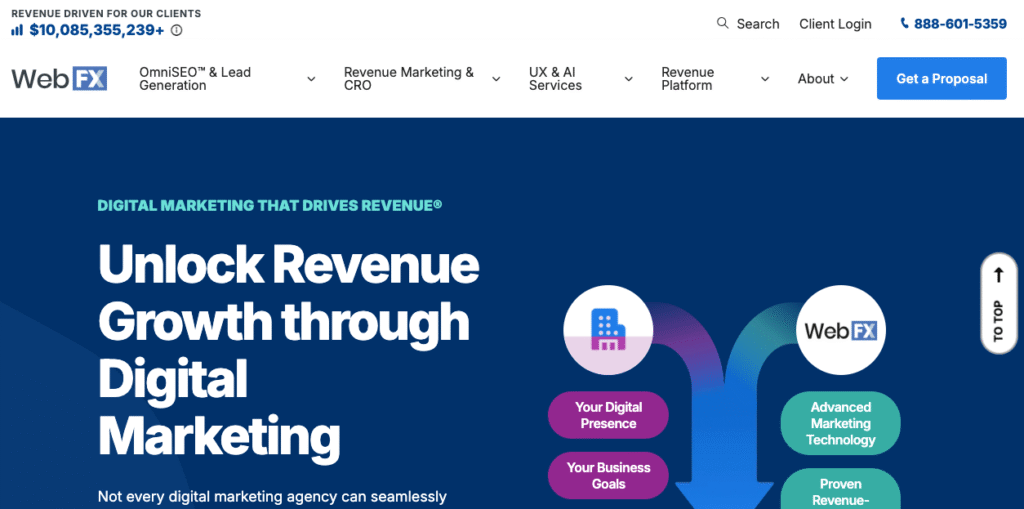Click Digital Marketing That Drives Revenue tagline

click(270, 205)
